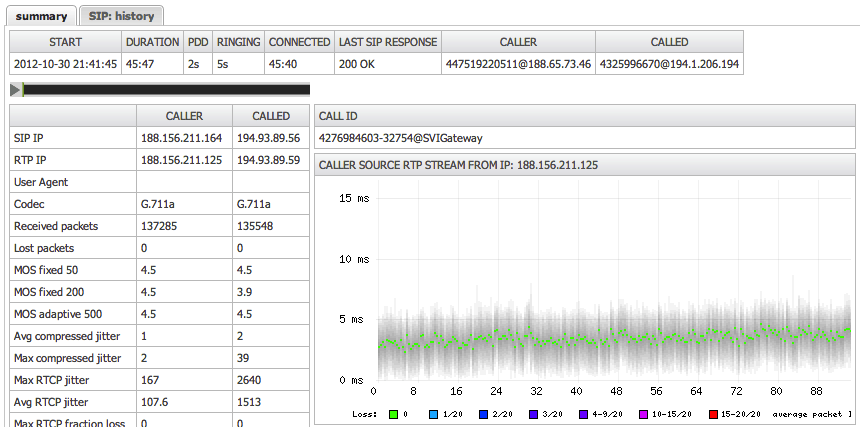Click the START column header

pyautogui.click(x=65, y=42)
